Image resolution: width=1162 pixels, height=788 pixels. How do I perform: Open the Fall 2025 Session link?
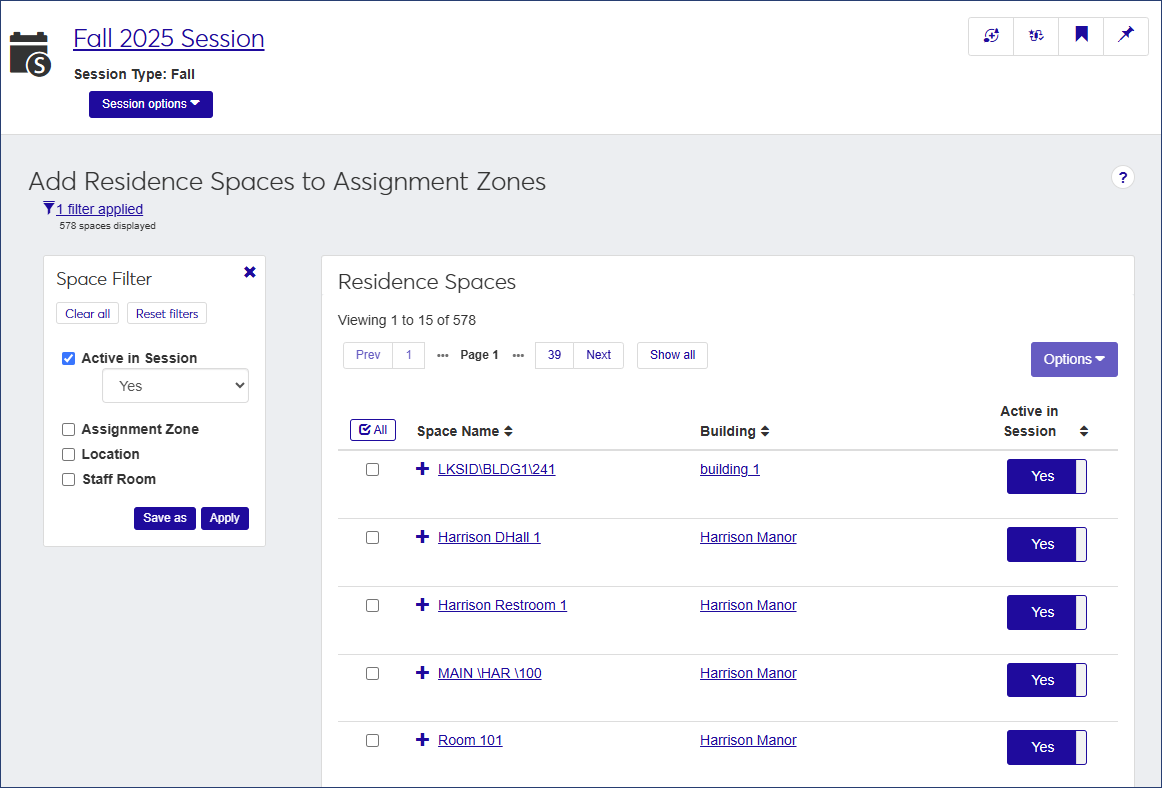pos(168,38)
